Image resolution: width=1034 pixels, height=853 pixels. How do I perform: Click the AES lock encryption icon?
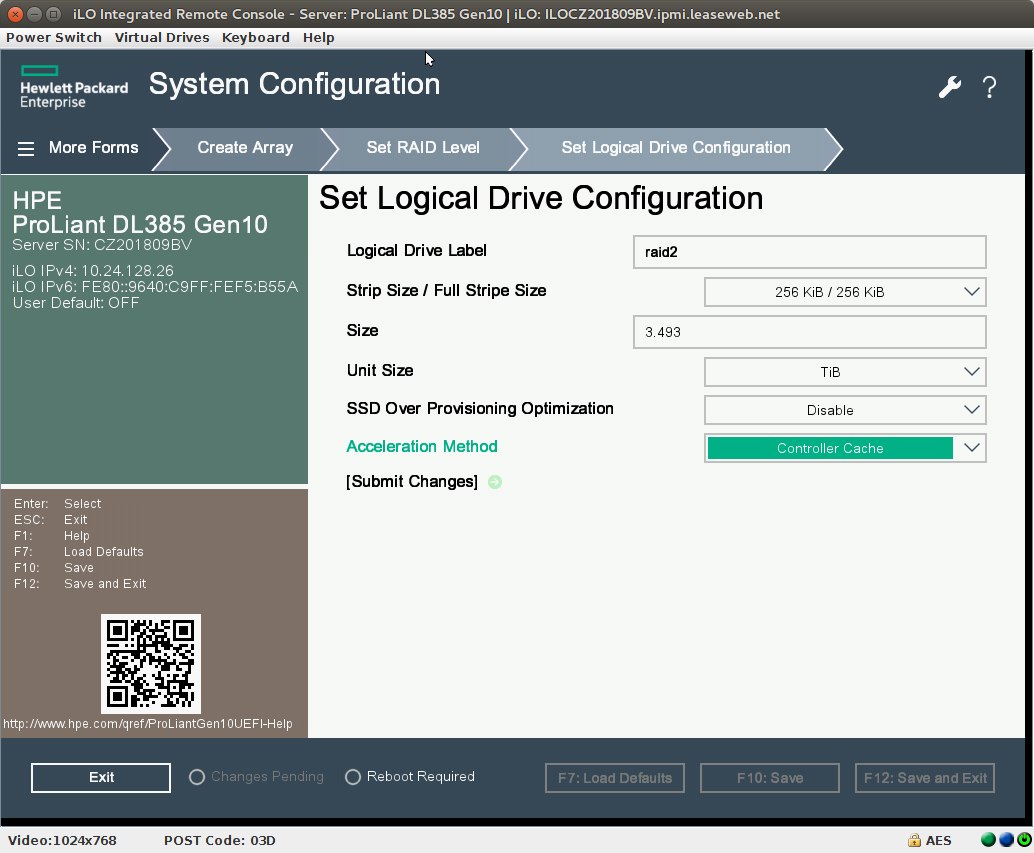coord(915,840)
